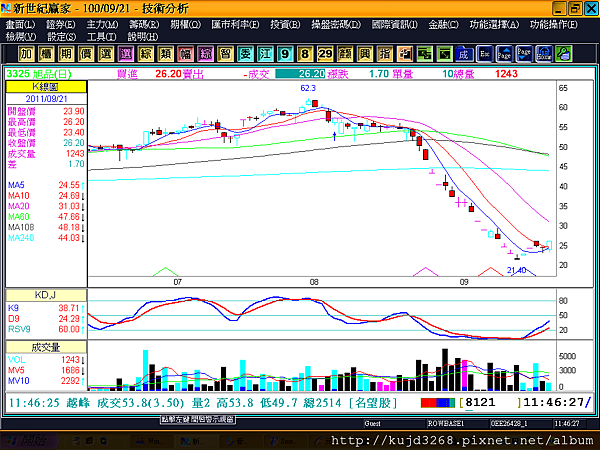Click the 價 price toolbar button
Screen dimensions: 600x450
(x=86, y=54)
